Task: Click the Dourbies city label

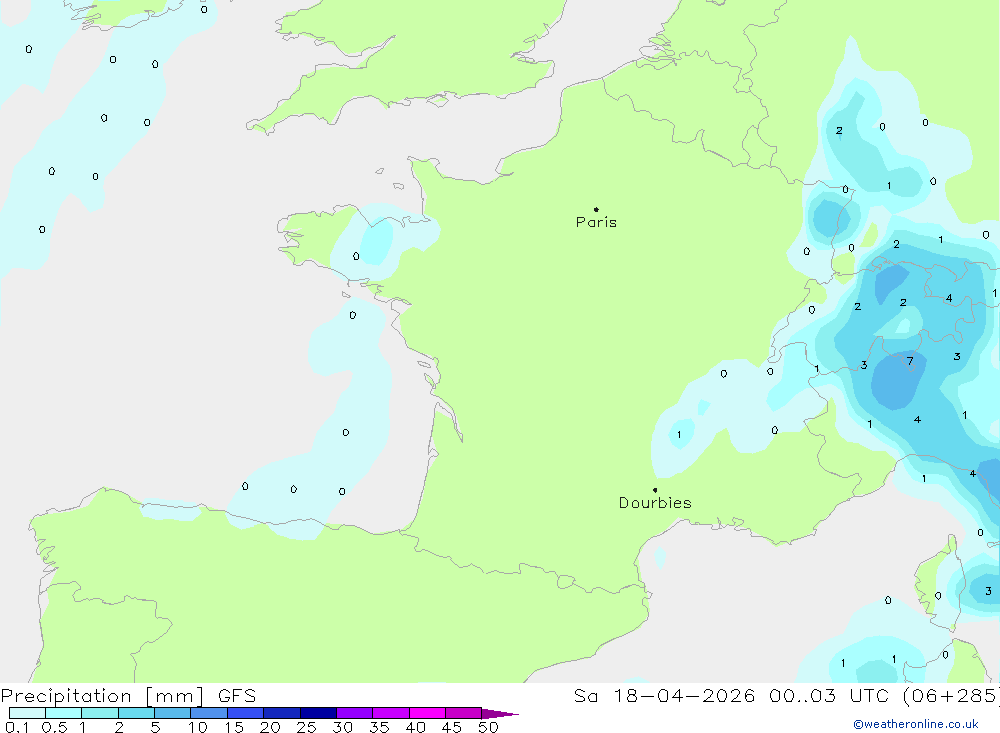Action: coord(655,503)
